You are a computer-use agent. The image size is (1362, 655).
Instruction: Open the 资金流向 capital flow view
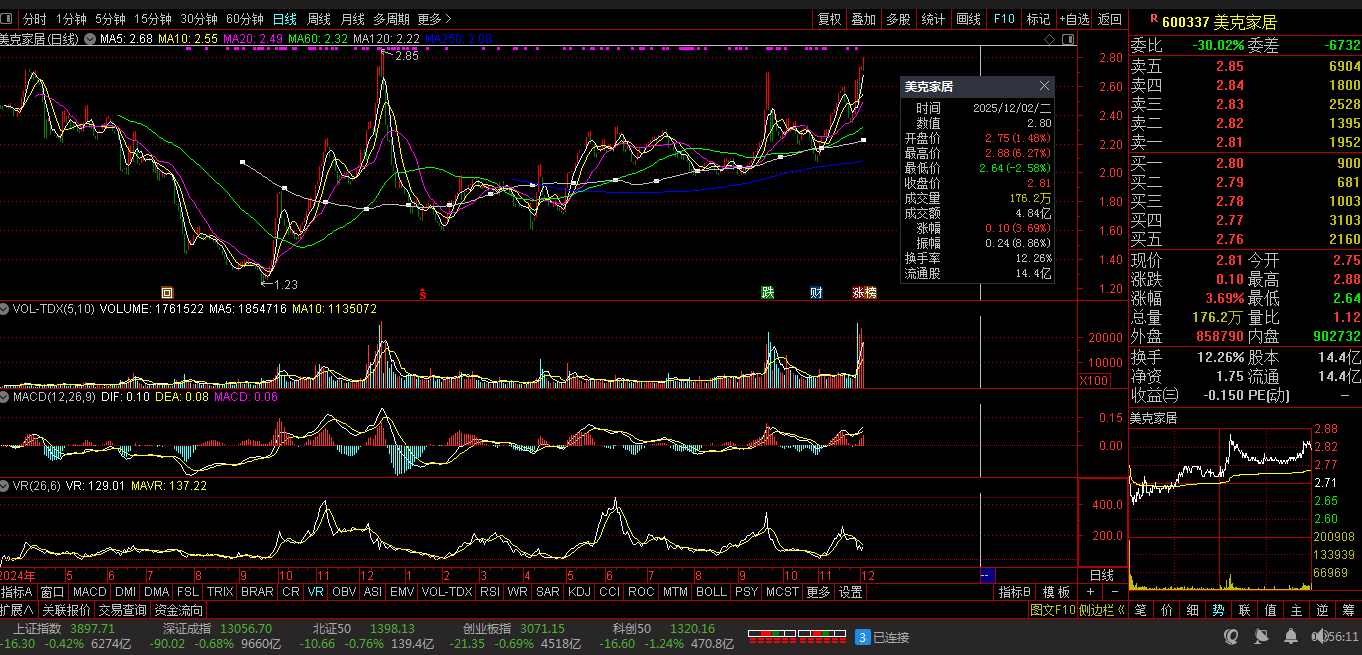pos(178,610)
